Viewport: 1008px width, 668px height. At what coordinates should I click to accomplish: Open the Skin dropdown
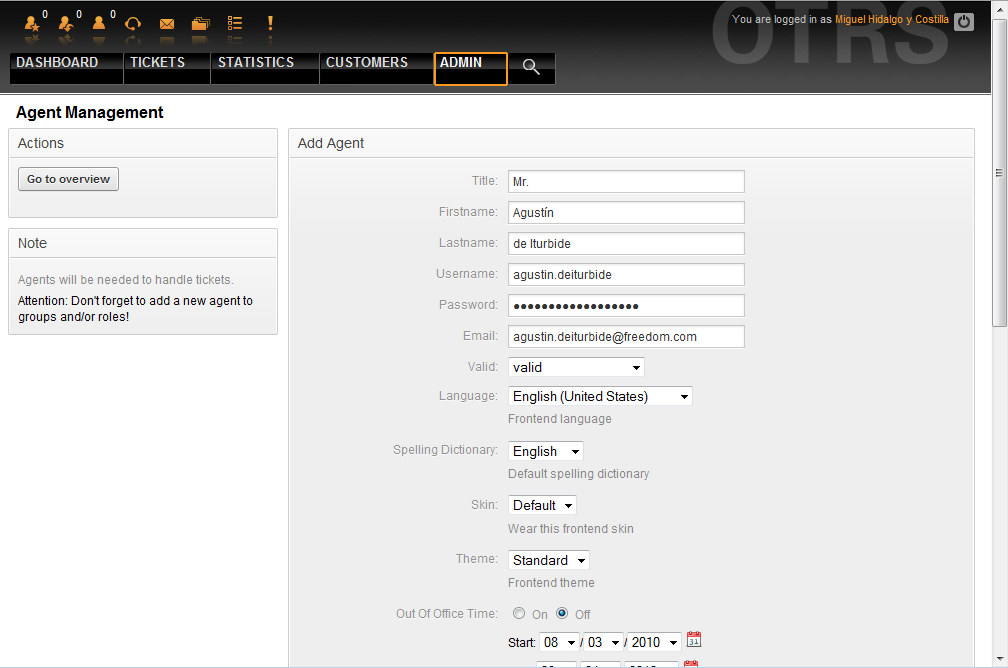click(542, 506)
